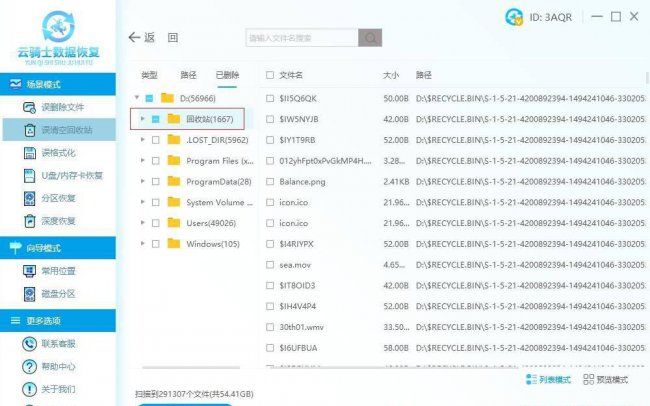Start 深度恢复 deep recovery
The image size is (650, 406).
pos(49,221)
